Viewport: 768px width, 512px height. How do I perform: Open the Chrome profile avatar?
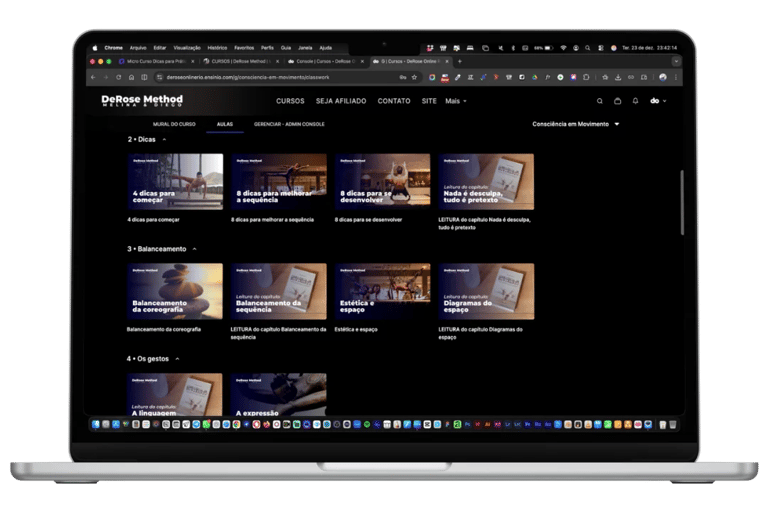coord(663,77)
